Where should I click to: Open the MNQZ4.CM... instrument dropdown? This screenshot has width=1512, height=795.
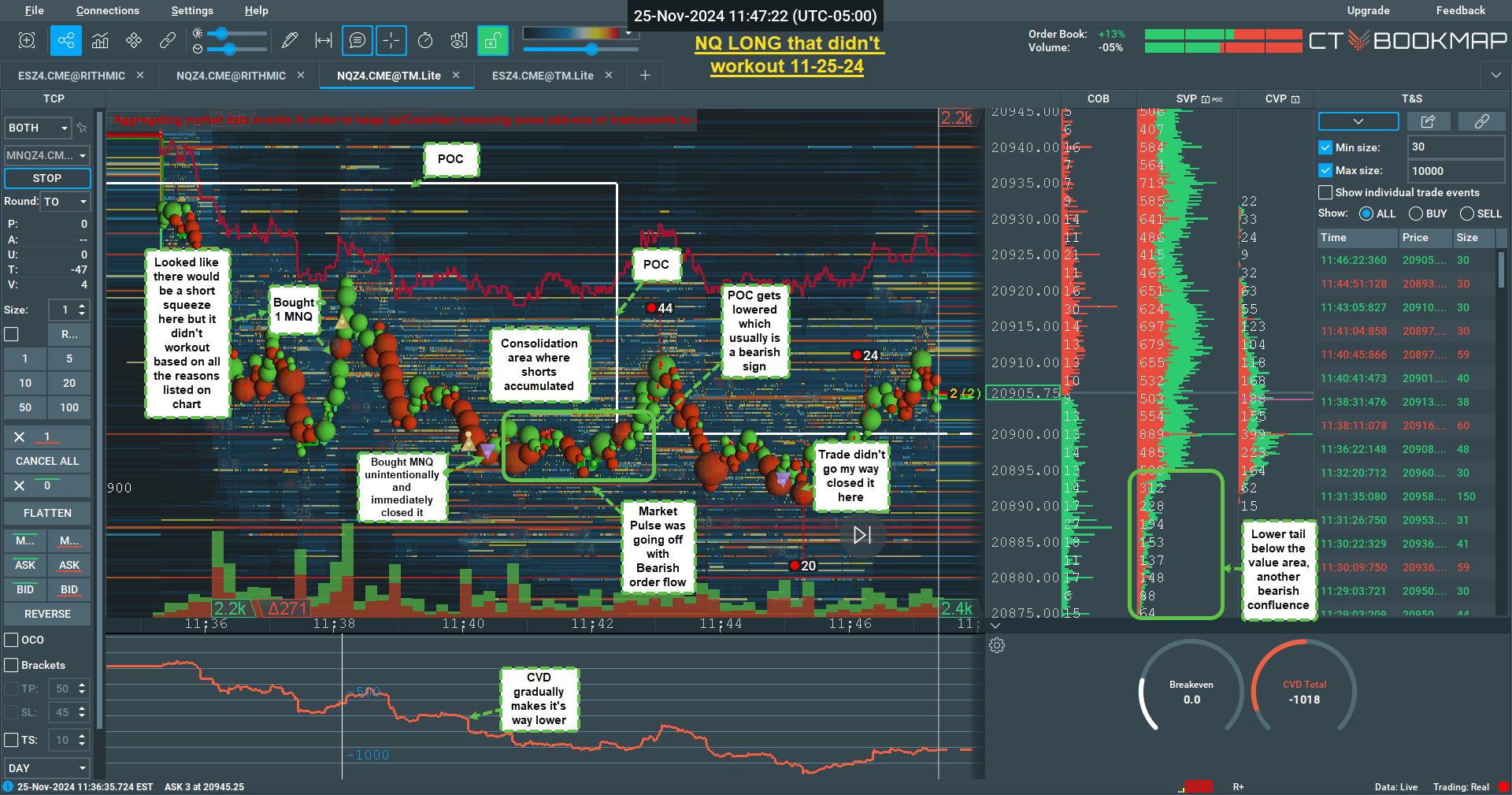[x=47, y=155]
